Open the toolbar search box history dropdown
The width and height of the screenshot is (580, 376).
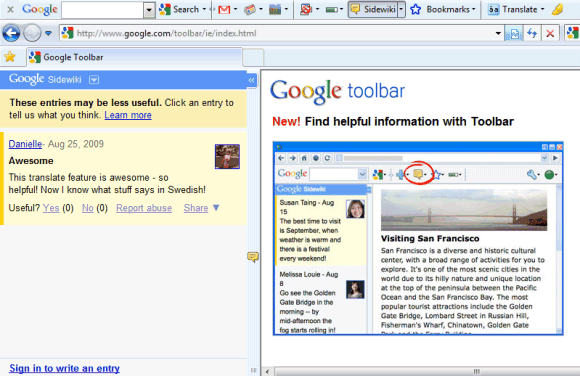point(149,10)
